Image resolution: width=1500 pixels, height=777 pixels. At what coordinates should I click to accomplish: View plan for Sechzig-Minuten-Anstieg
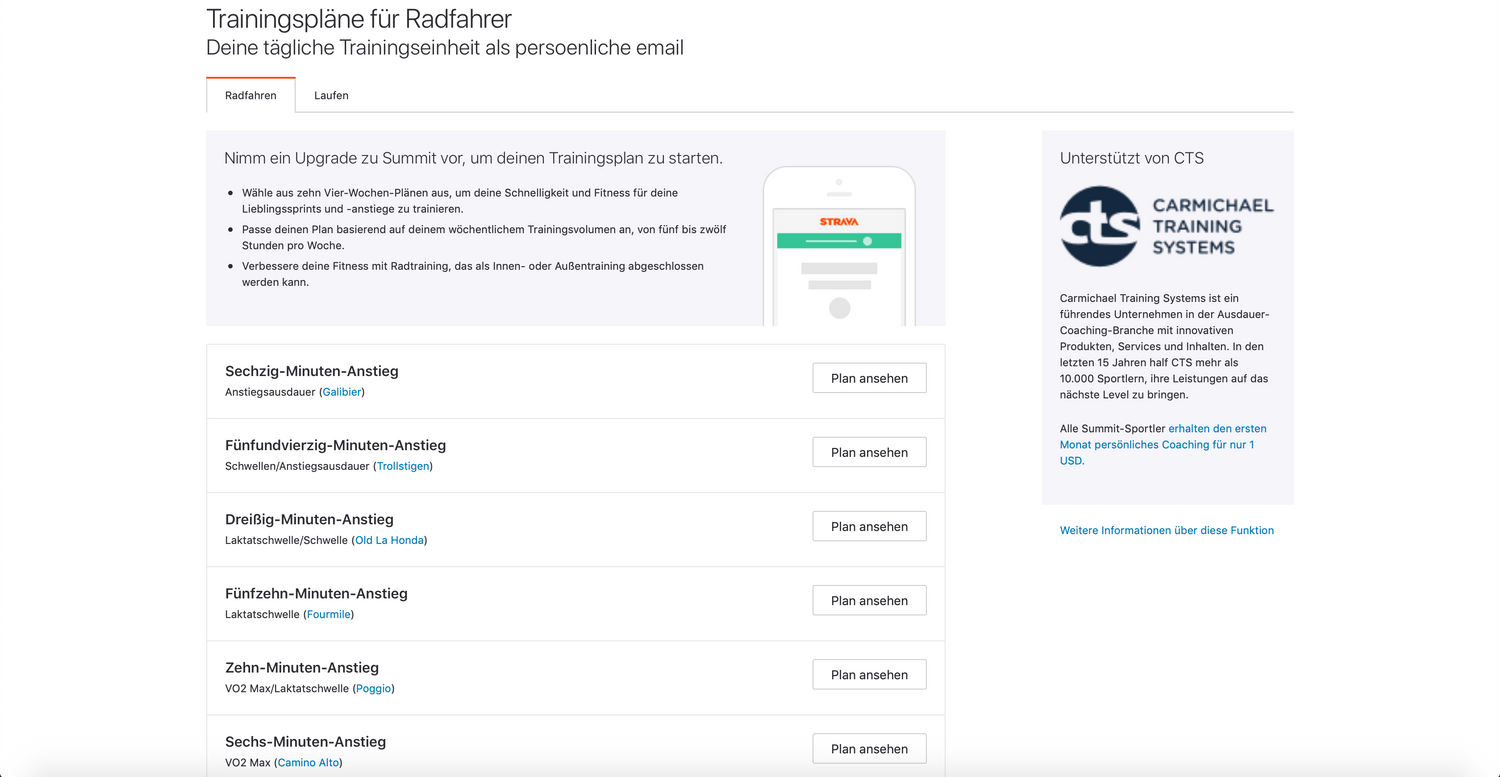click(x=869, y=378)
